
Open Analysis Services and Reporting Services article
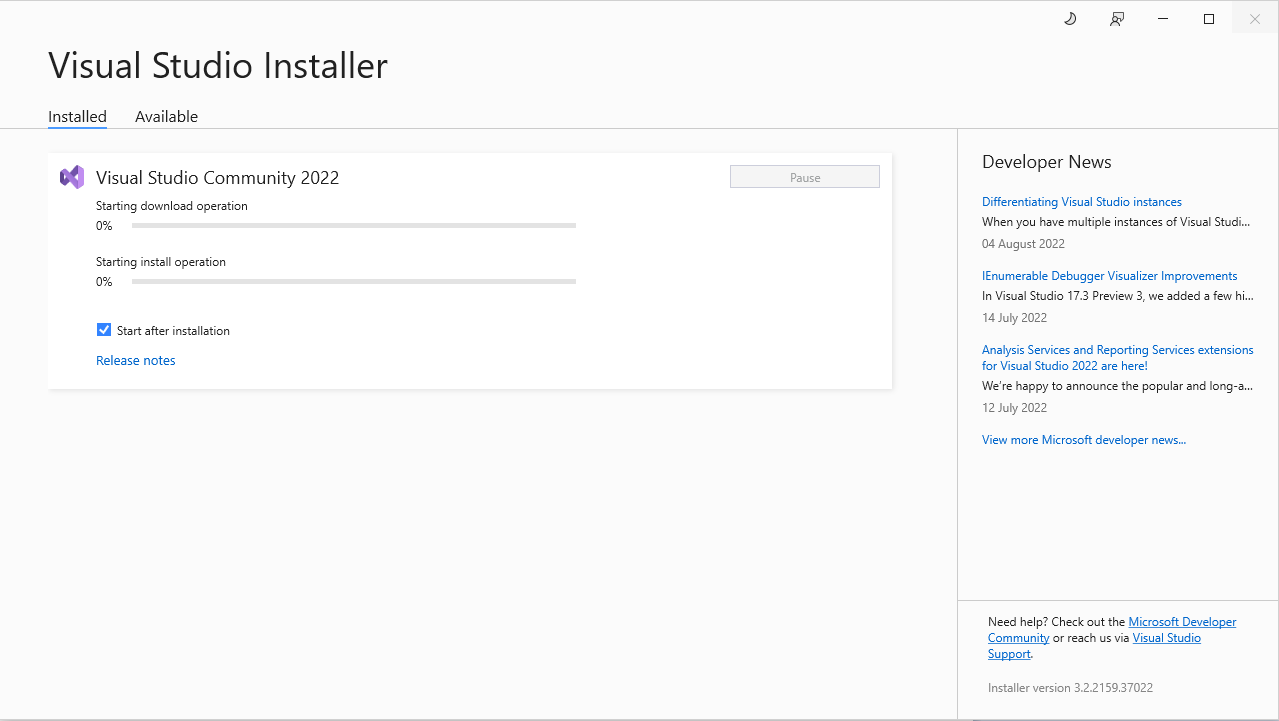pos(1118,358)
